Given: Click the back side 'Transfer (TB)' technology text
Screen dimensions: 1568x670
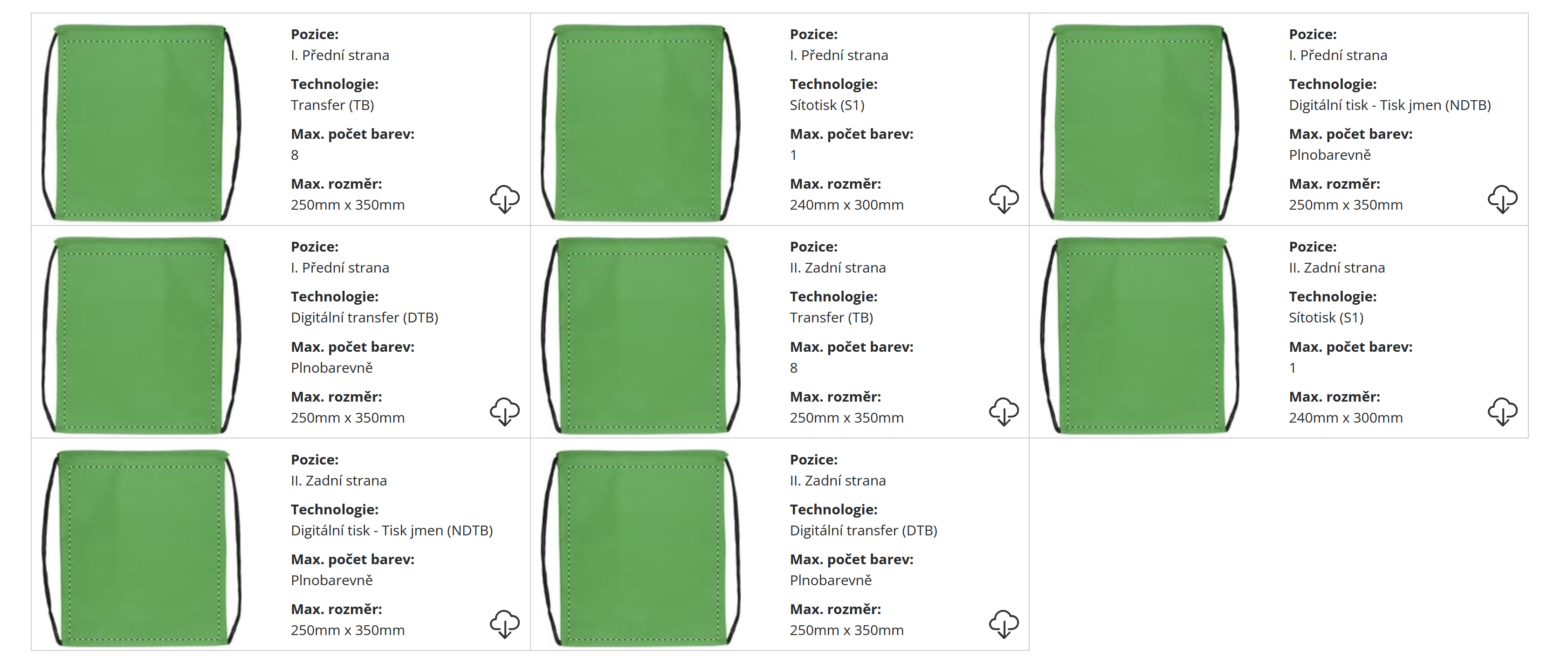Looking at the screenshot, I should click(831, 318).
